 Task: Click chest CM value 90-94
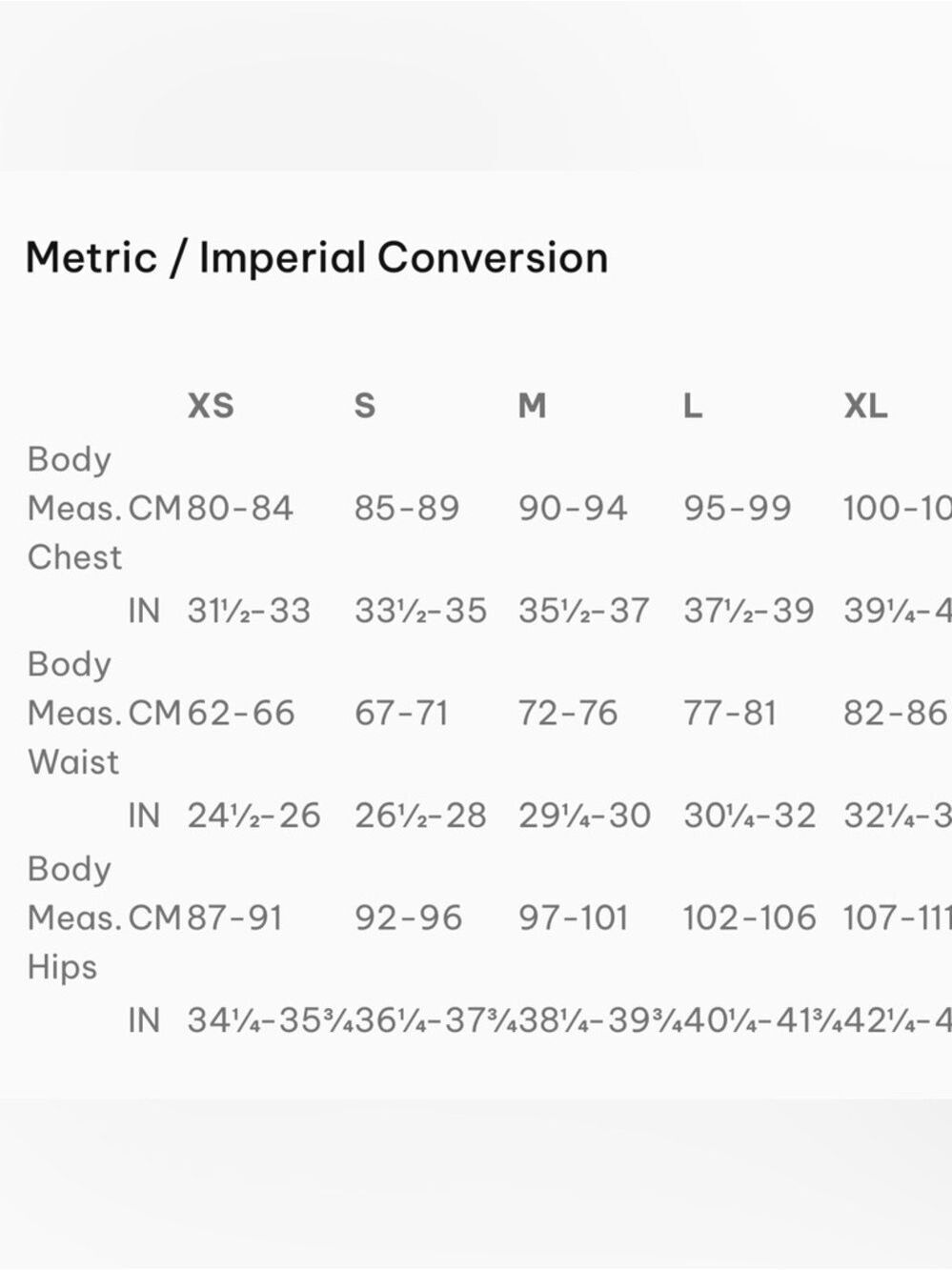573,508
